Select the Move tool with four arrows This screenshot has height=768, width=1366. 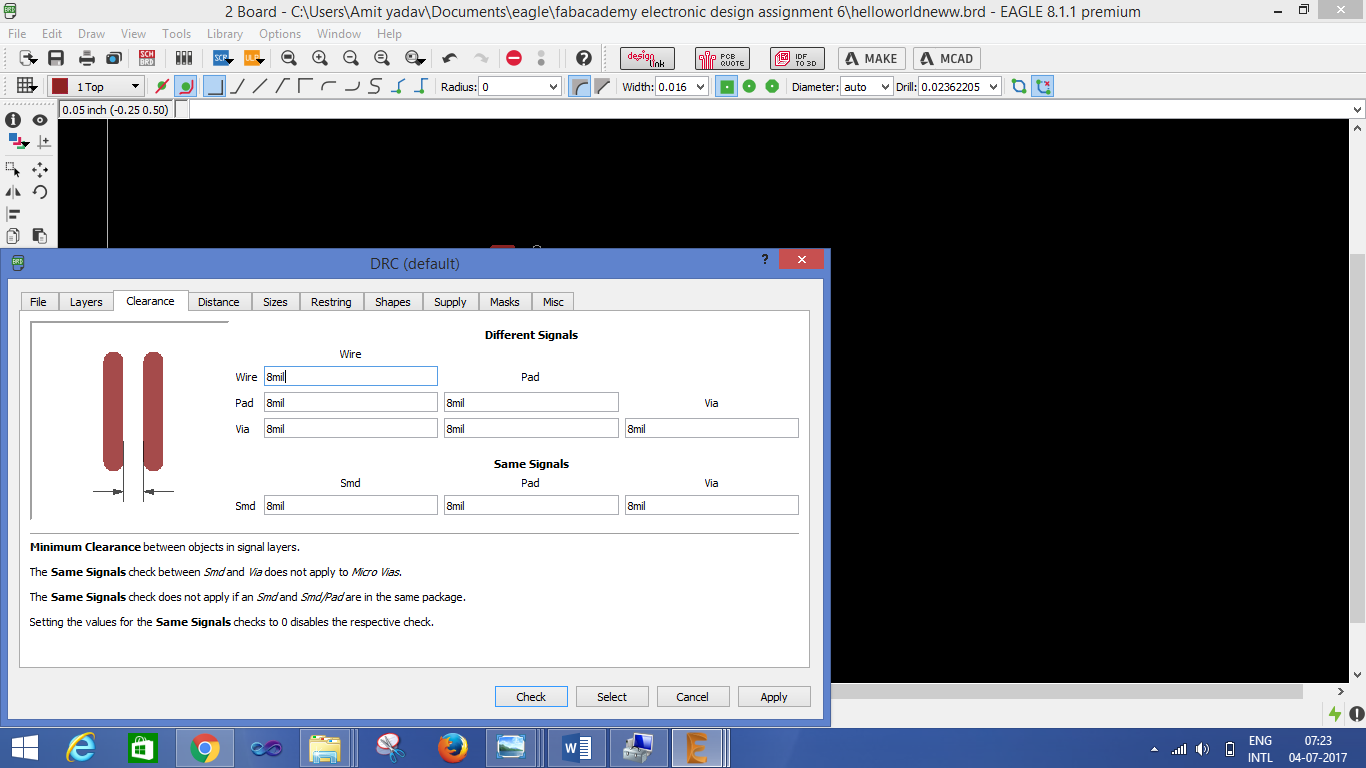tap(40, 169)
